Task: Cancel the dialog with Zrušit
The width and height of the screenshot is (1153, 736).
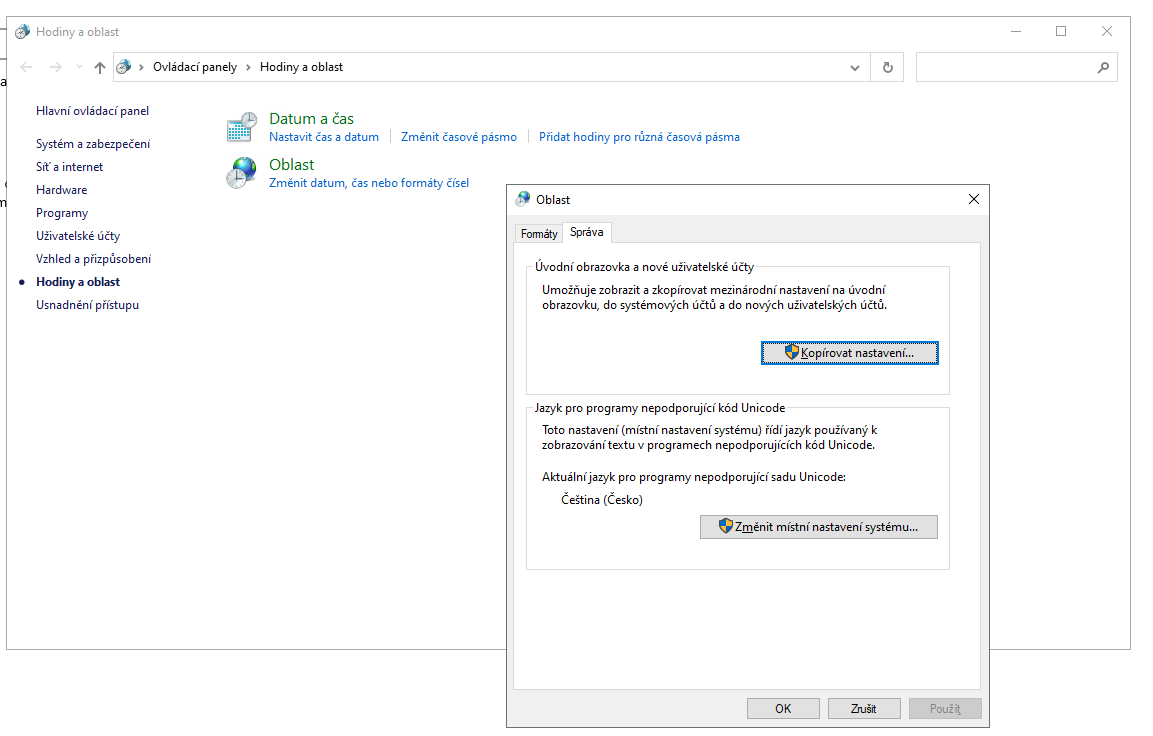Action: [x=864, y=708]
